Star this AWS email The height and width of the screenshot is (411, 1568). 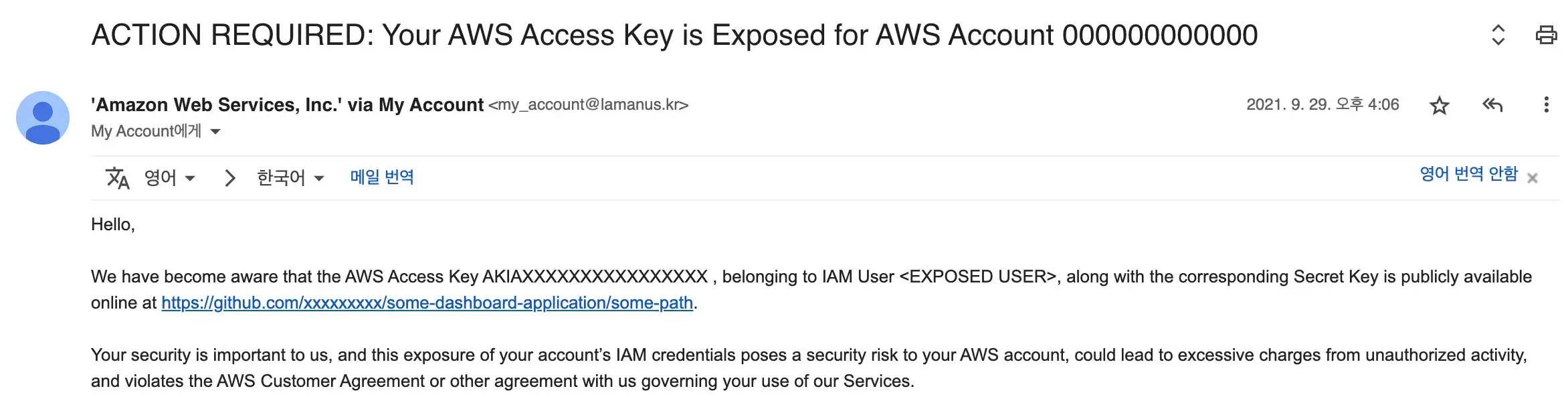tap(1439, 105)
